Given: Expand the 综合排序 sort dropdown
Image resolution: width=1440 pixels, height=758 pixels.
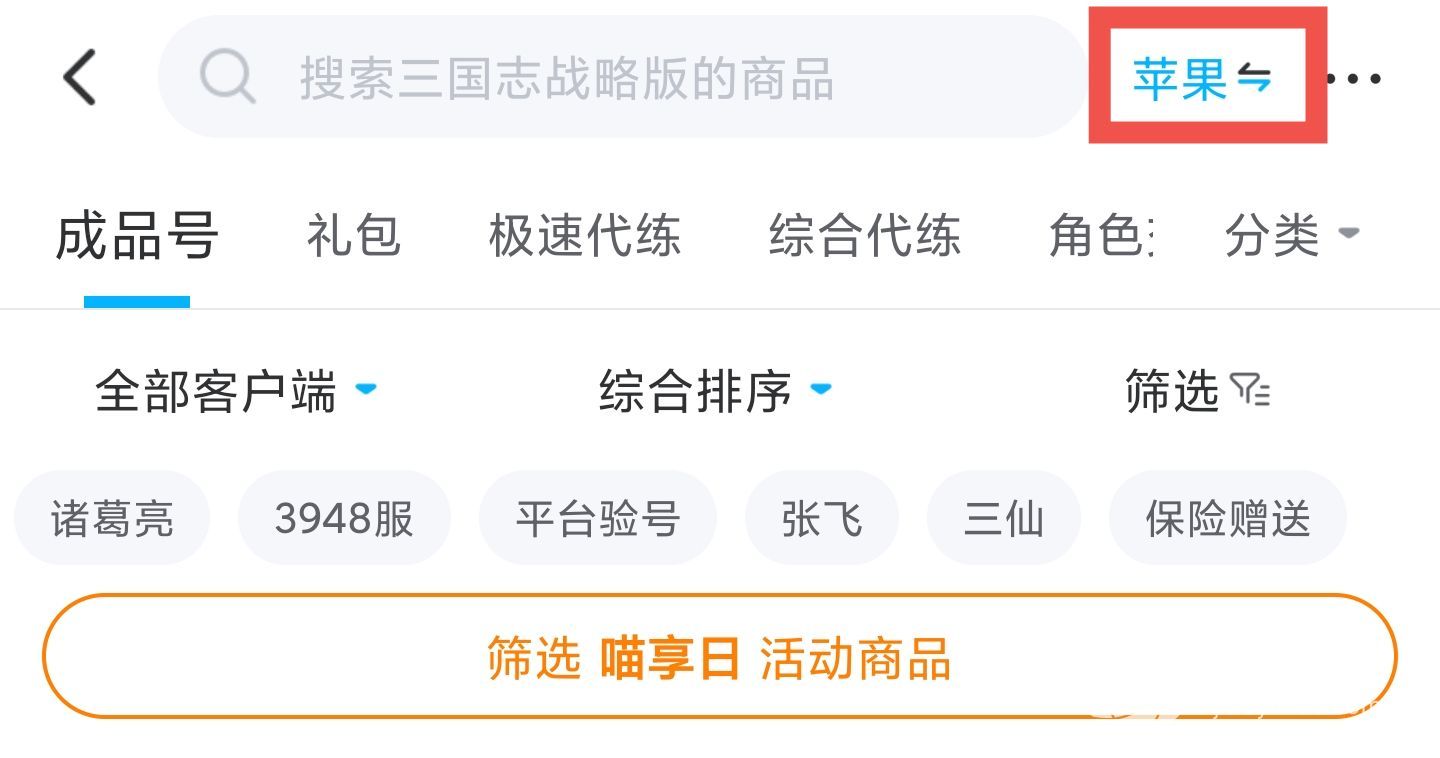Looking at the screenshot, I should tap(713, 391).
